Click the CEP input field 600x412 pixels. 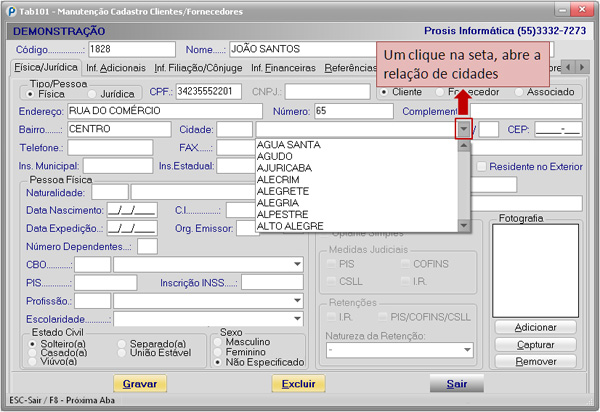[559, 129]
